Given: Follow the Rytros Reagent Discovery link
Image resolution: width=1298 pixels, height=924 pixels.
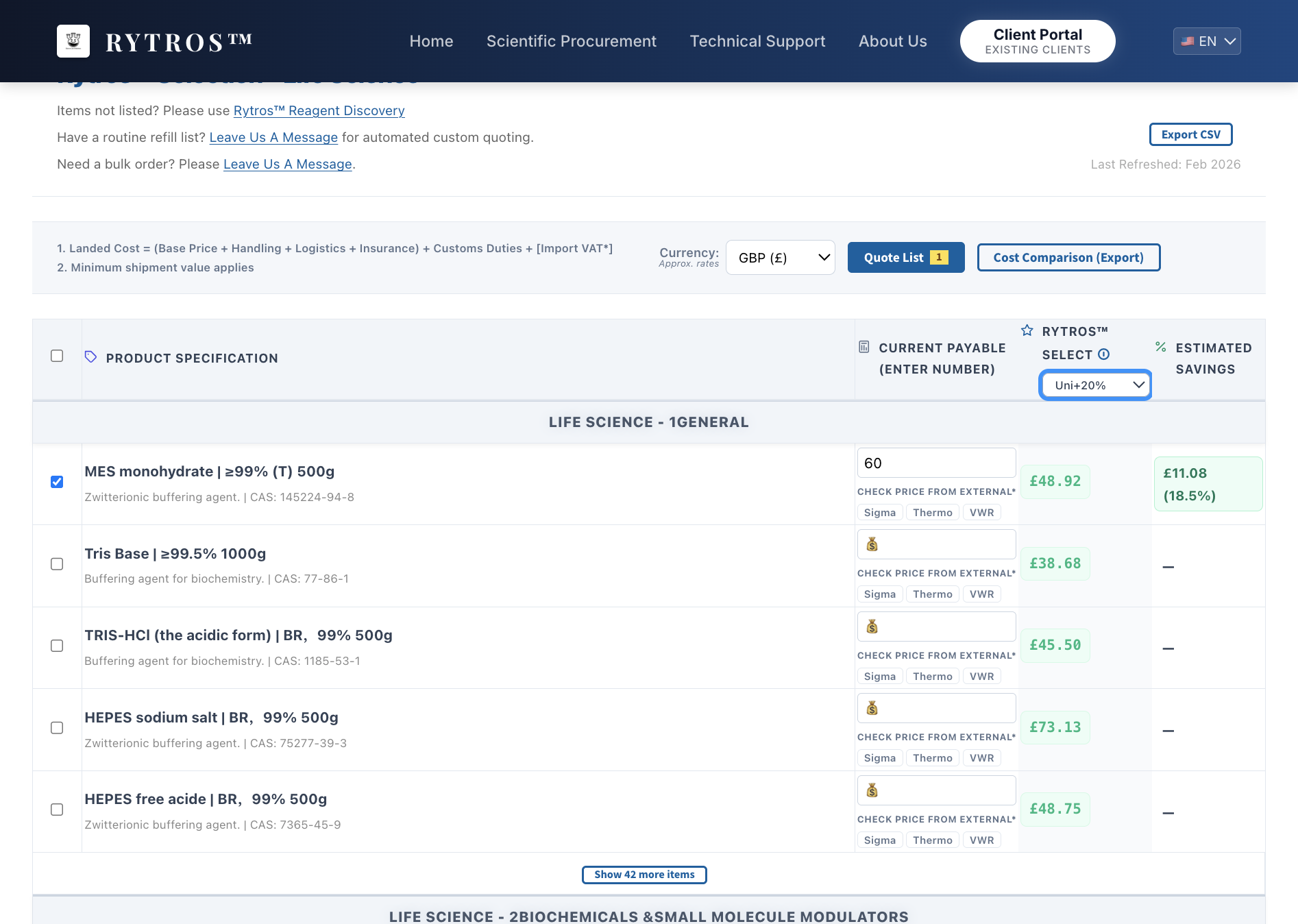Looking at the screenshot, I should 319,110.
